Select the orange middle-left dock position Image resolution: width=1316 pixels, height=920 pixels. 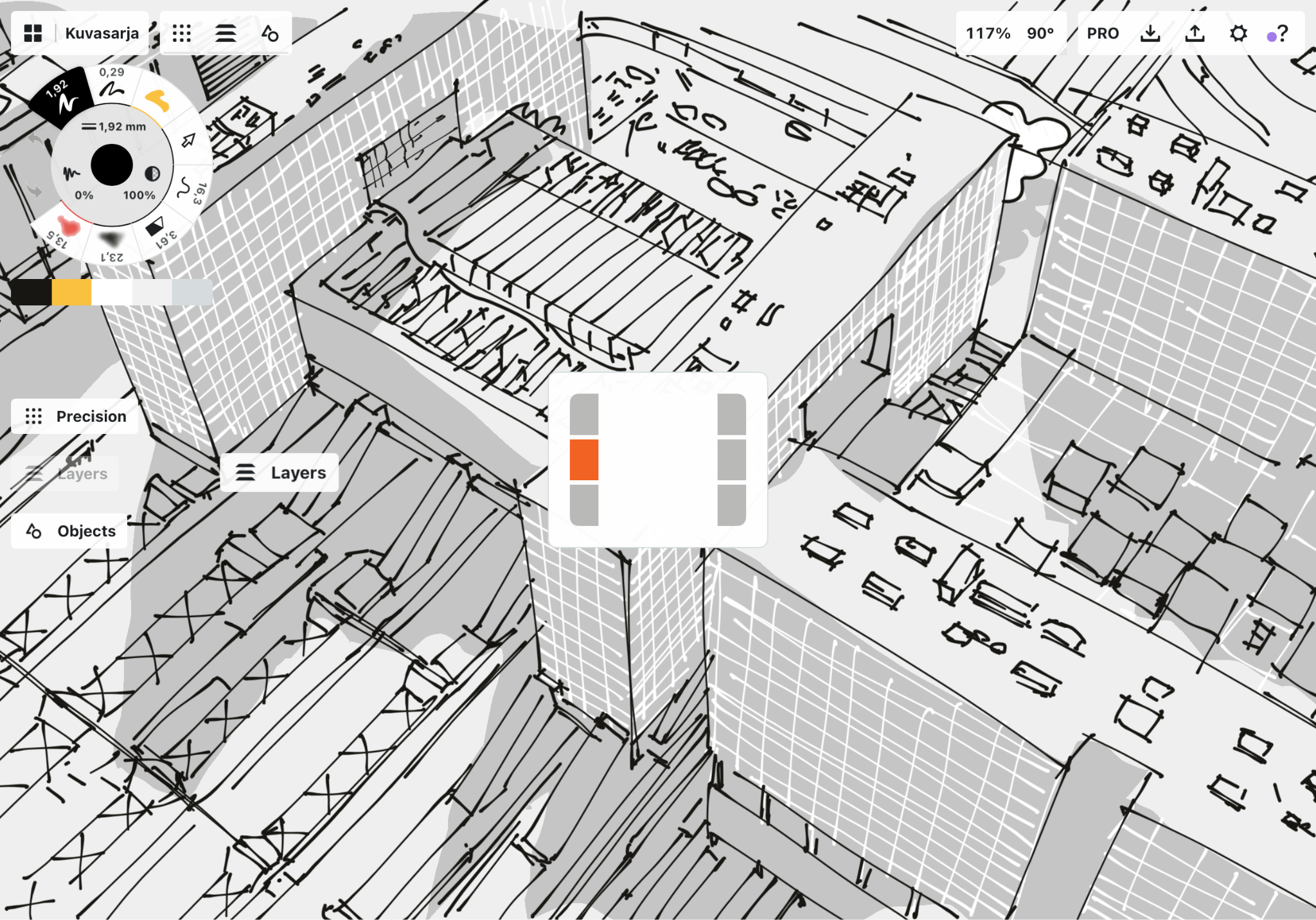pos(584,460)
